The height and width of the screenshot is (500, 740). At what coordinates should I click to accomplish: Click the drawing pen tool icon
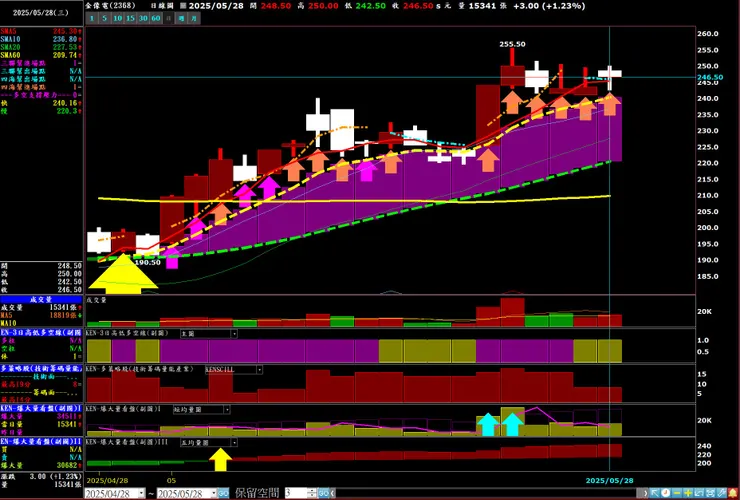point(722,493)
